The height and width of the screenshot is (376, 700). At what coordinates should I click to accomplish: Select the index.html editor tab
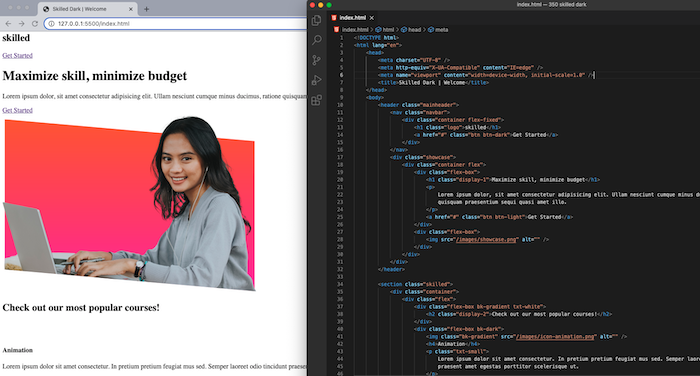click(x=352, y=17)
